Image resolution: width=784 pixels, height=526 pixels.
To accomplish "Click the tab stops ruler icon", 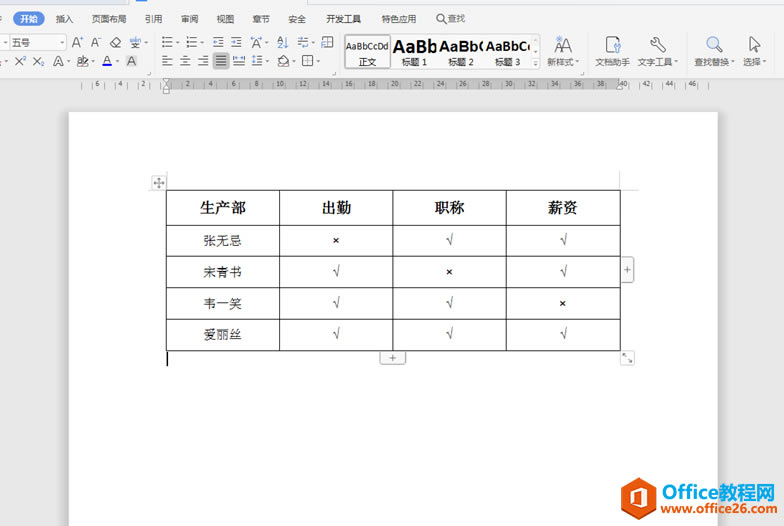I will tap(328, 42).
